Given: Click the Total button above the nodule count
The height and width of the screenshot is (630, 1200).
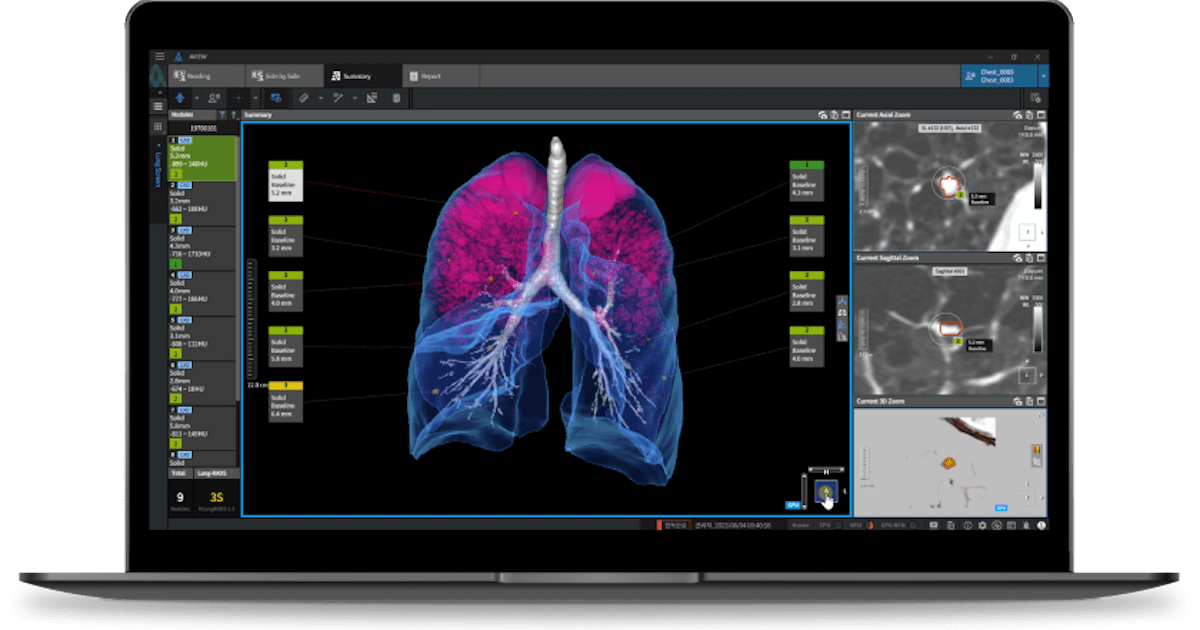Looking at the screenshot, I should pos(180,472).
